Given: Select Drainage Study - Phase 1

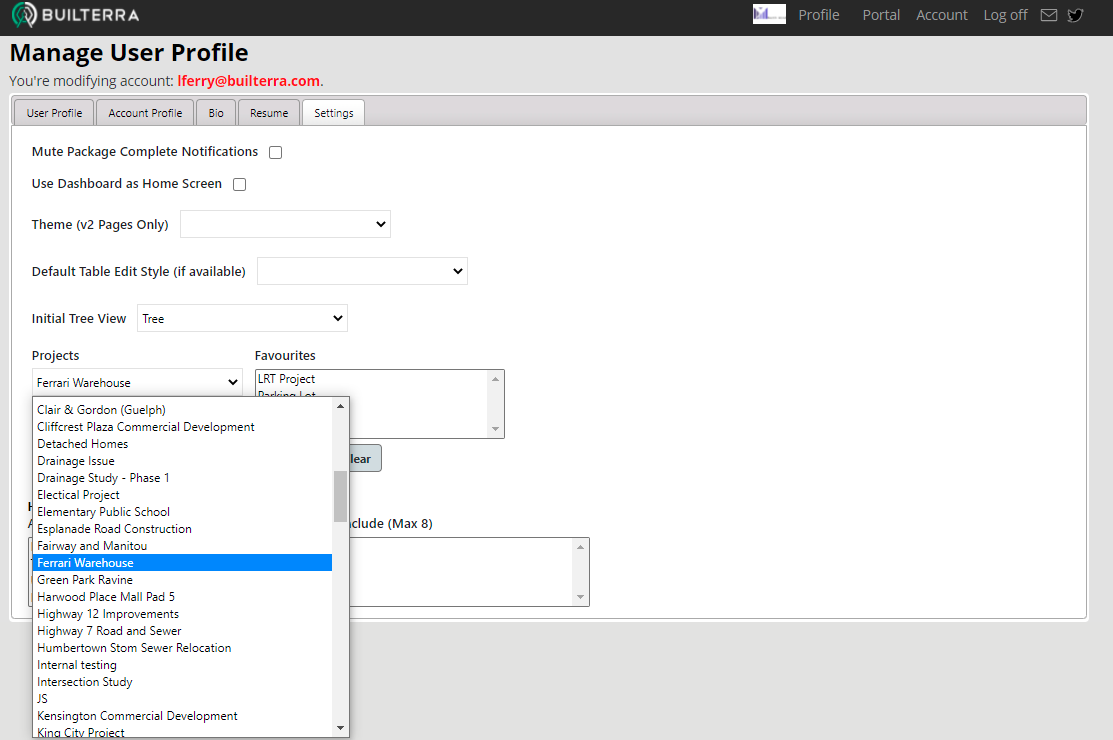Looking at the screenshot, I should pyautogui.click(x=182, y=477).
